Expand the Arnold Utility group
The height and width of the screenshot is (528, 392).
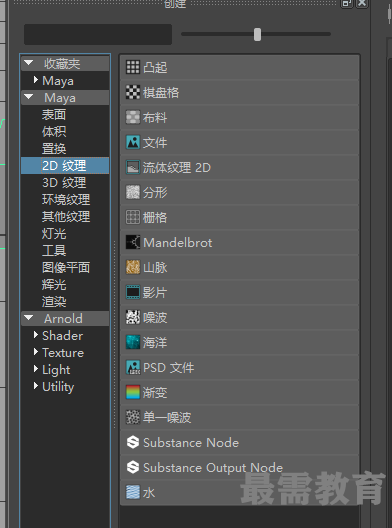[x=36, y=386]
